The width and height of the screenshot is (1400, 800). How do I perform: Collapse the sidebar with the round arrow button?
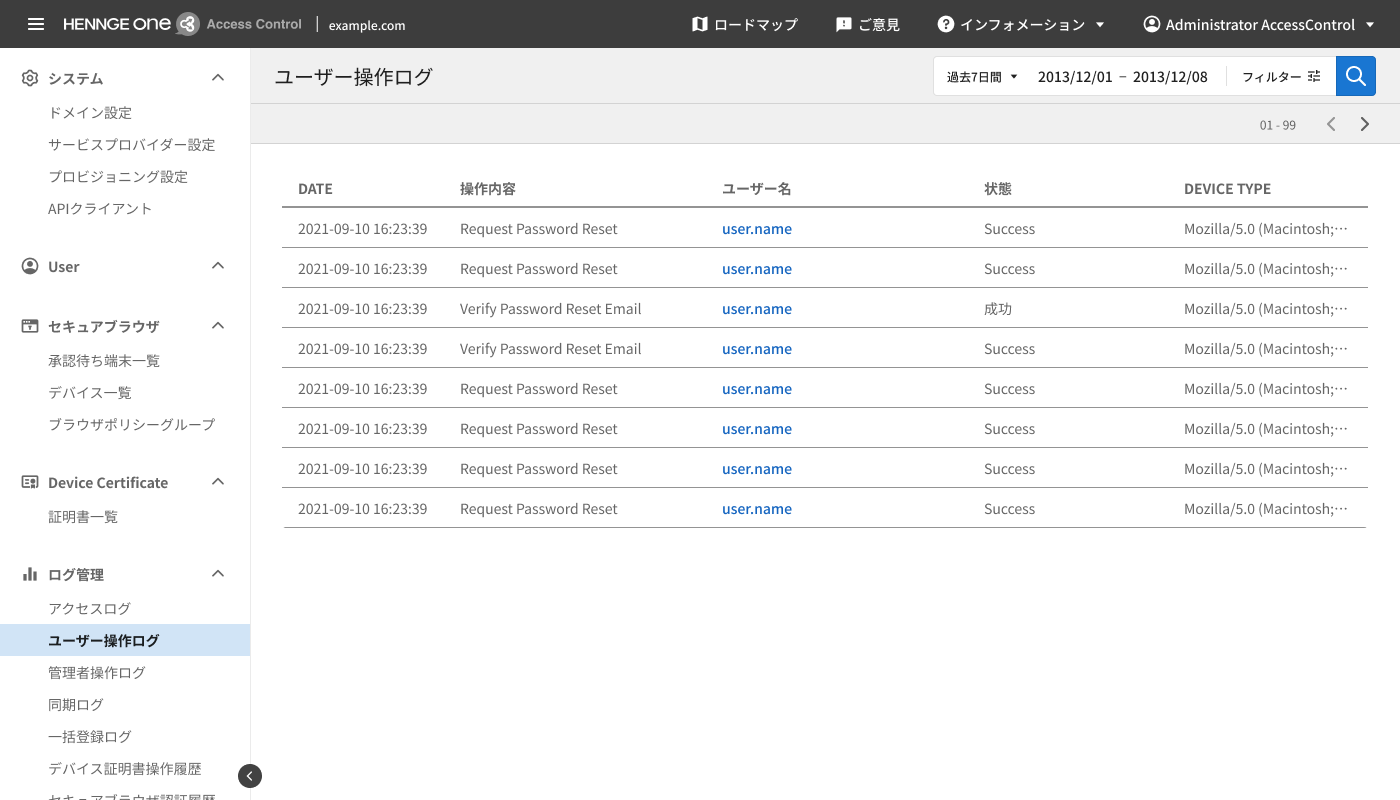coord(250,776)
